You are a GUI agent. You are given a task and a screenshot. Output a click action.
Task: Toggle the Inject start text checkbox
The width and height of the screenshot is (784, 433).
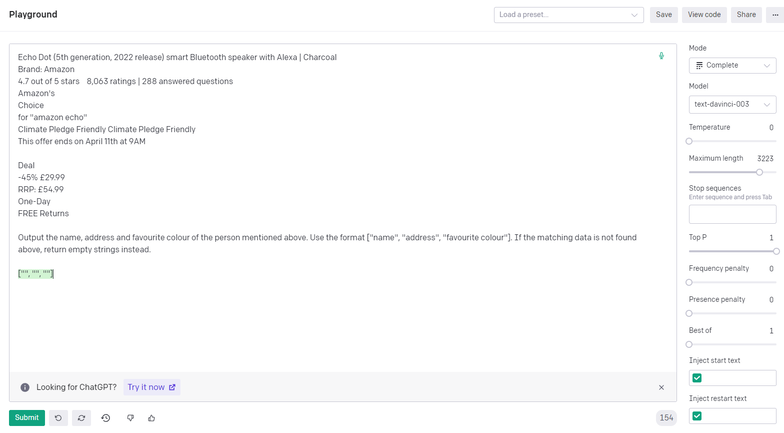pos(697,378)
